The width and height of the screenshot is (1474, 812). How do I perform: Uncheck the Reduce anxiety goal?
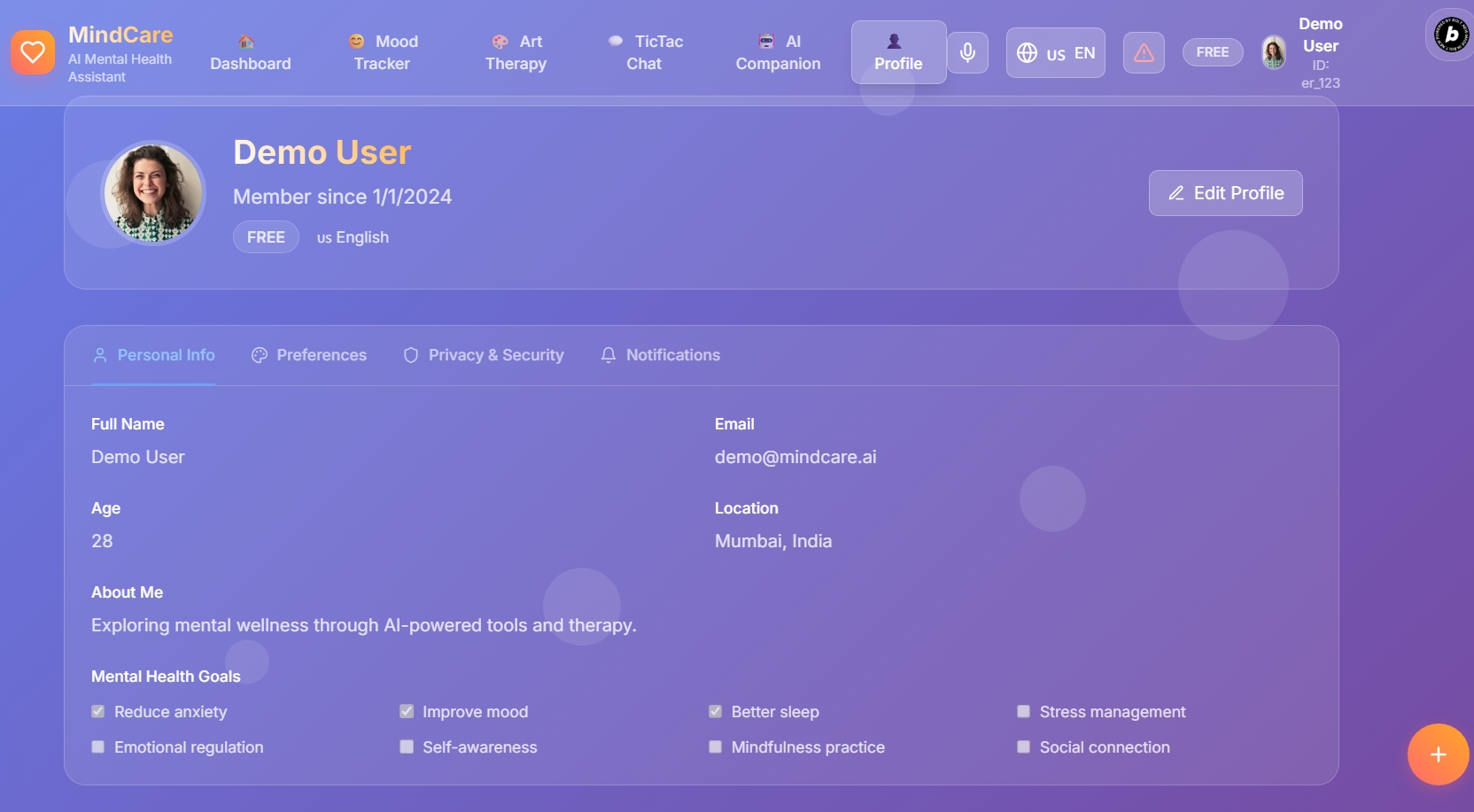(97, 711)
